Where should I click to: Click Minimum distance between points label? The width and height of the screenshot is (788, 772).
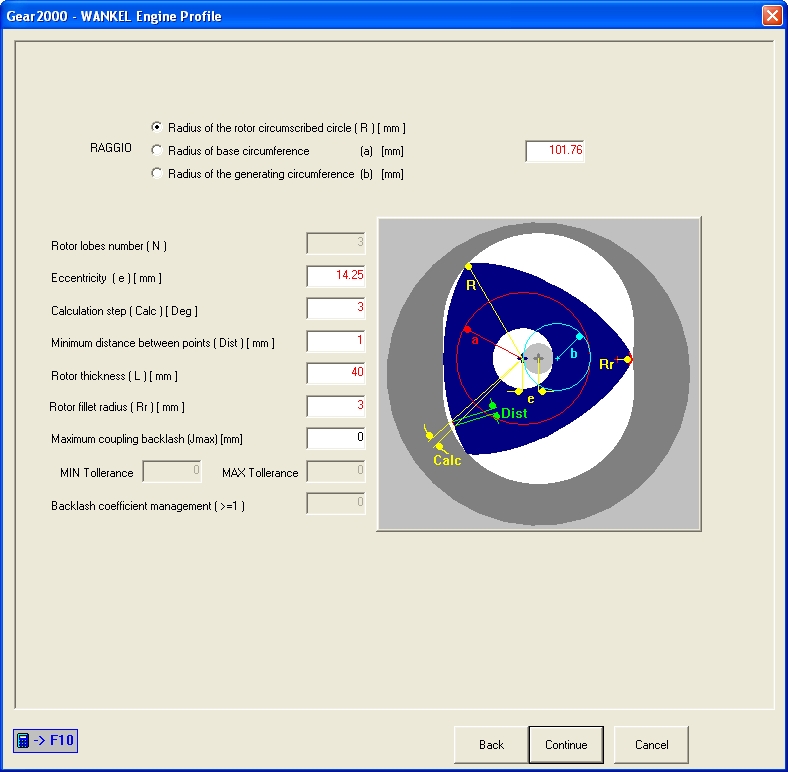pyautogui.click(x=163, y=343)
